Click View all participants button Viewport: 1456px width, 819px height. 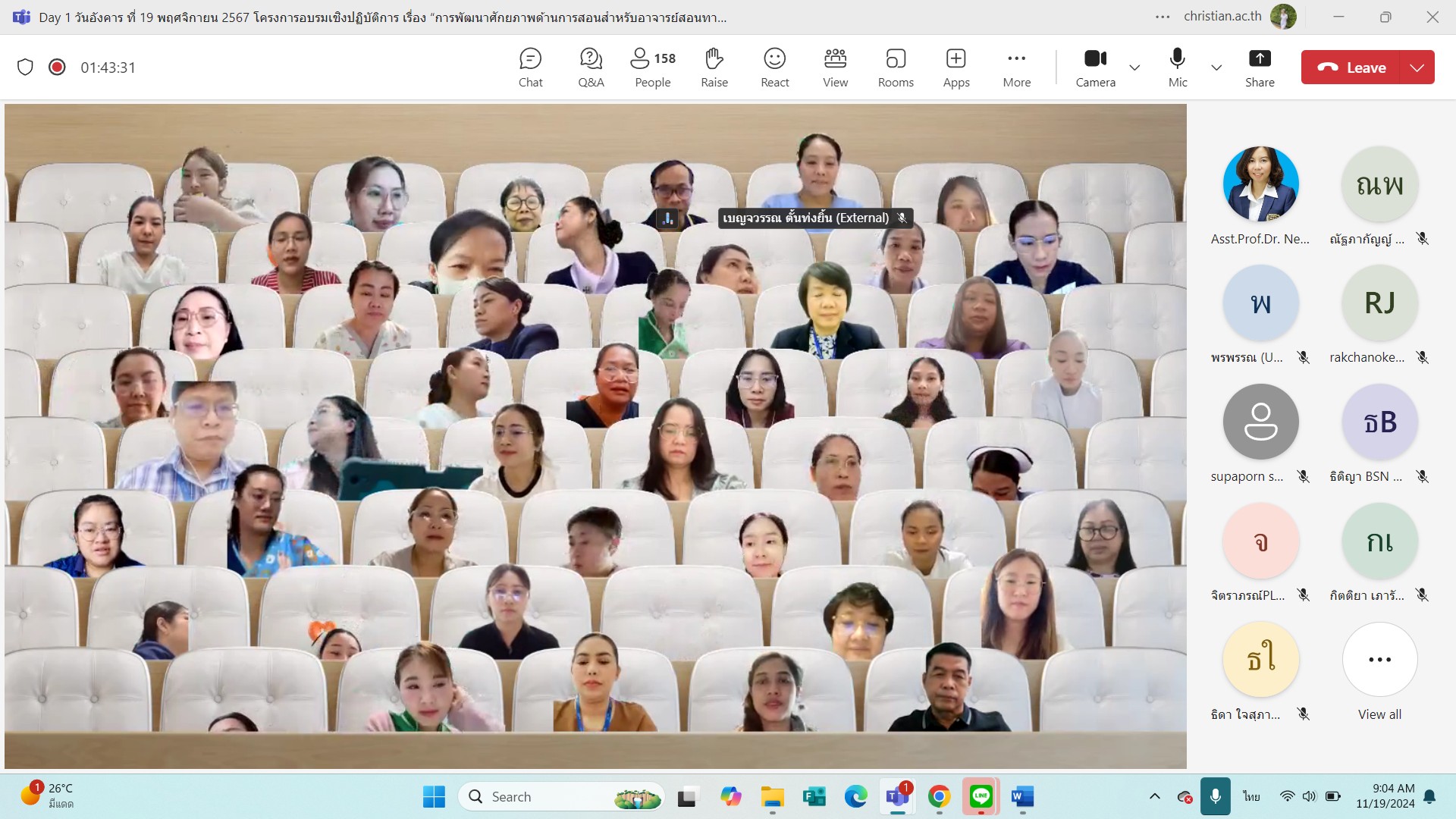(1379, 659)
